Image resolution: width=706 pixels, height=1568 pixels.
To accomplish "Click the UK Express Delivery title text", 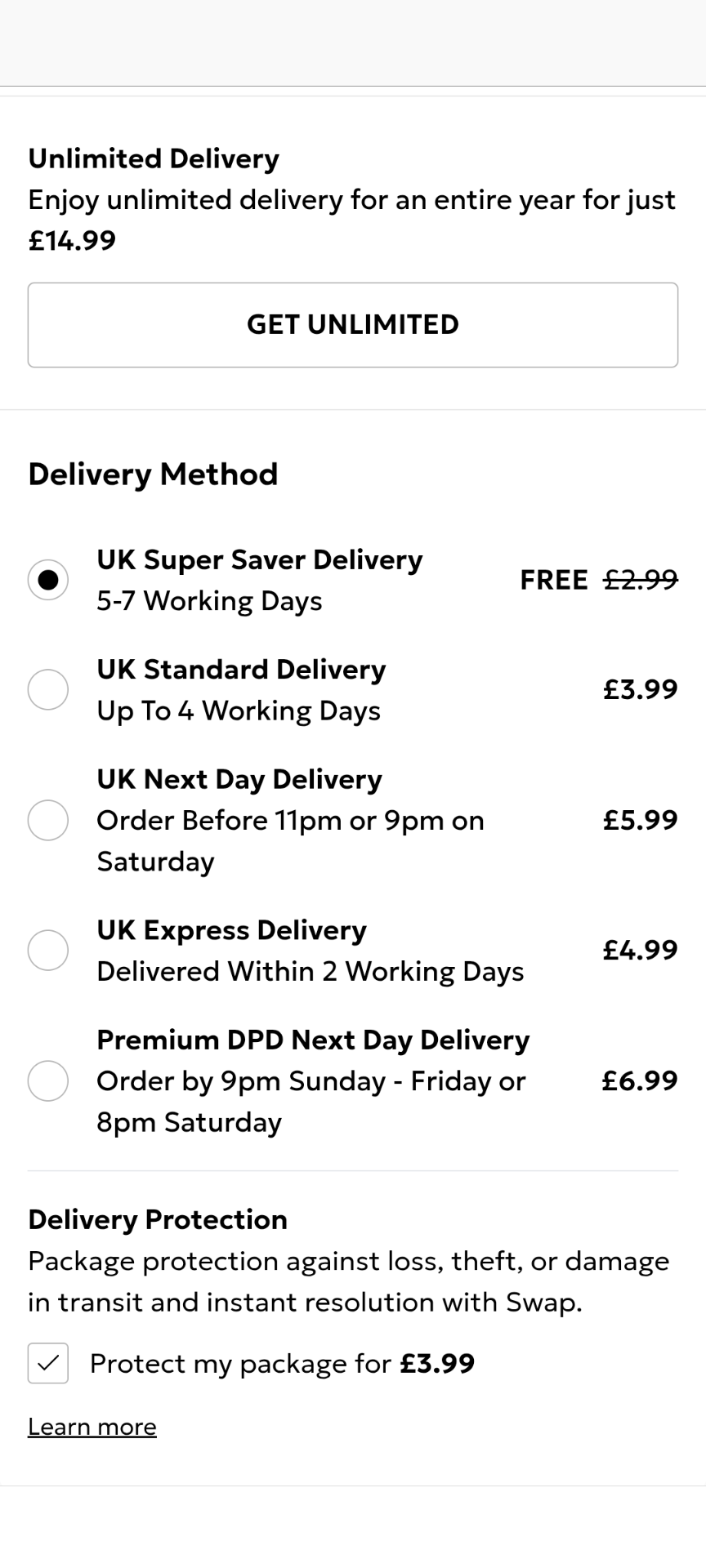I will (231, 930).
